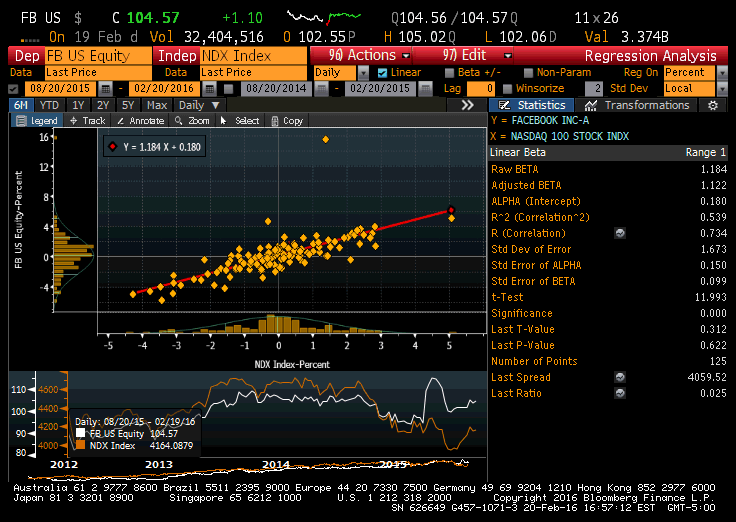Click the intraday price sparkline
The height and width of the screenshot is (522, 736).
[x=324, y=17]
